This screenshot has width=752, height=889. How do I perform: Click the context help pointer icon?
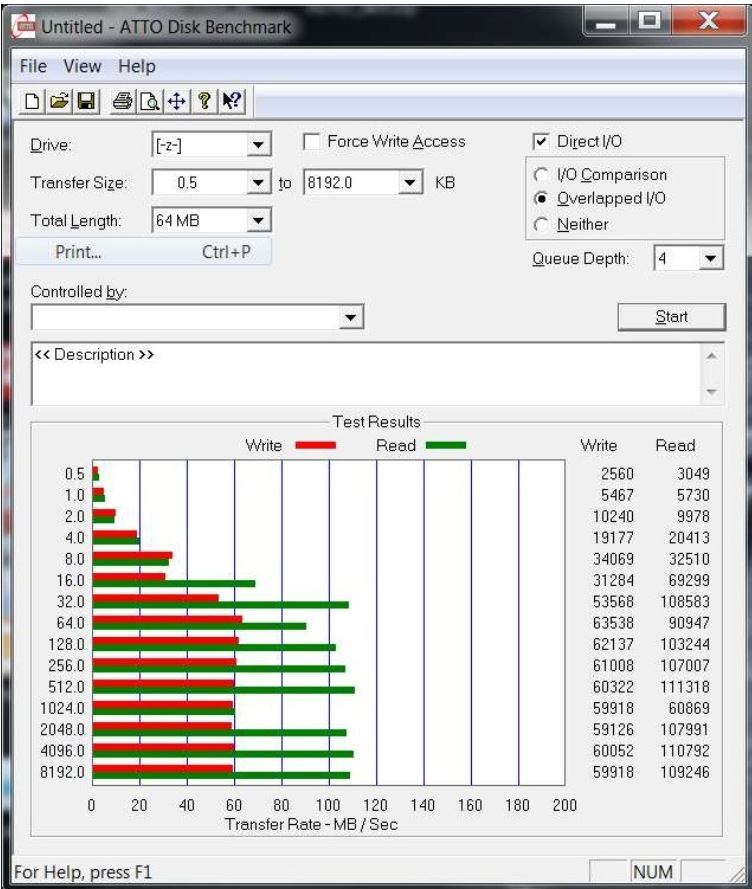[231, 101]
